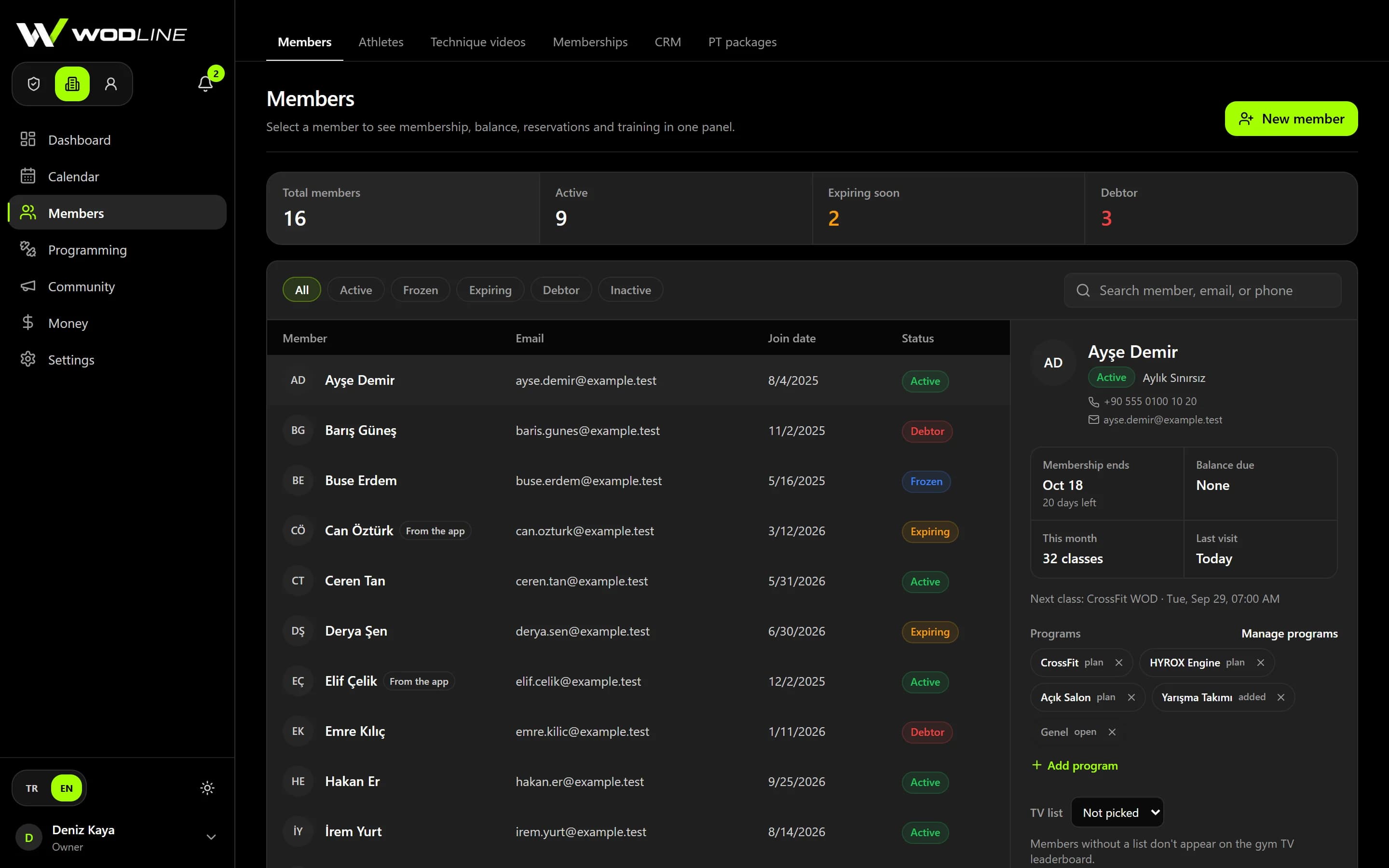The width and height of the screenshot is (1389, 868).
Task: Open Settings in the sidebar
Action: point(117,359)
